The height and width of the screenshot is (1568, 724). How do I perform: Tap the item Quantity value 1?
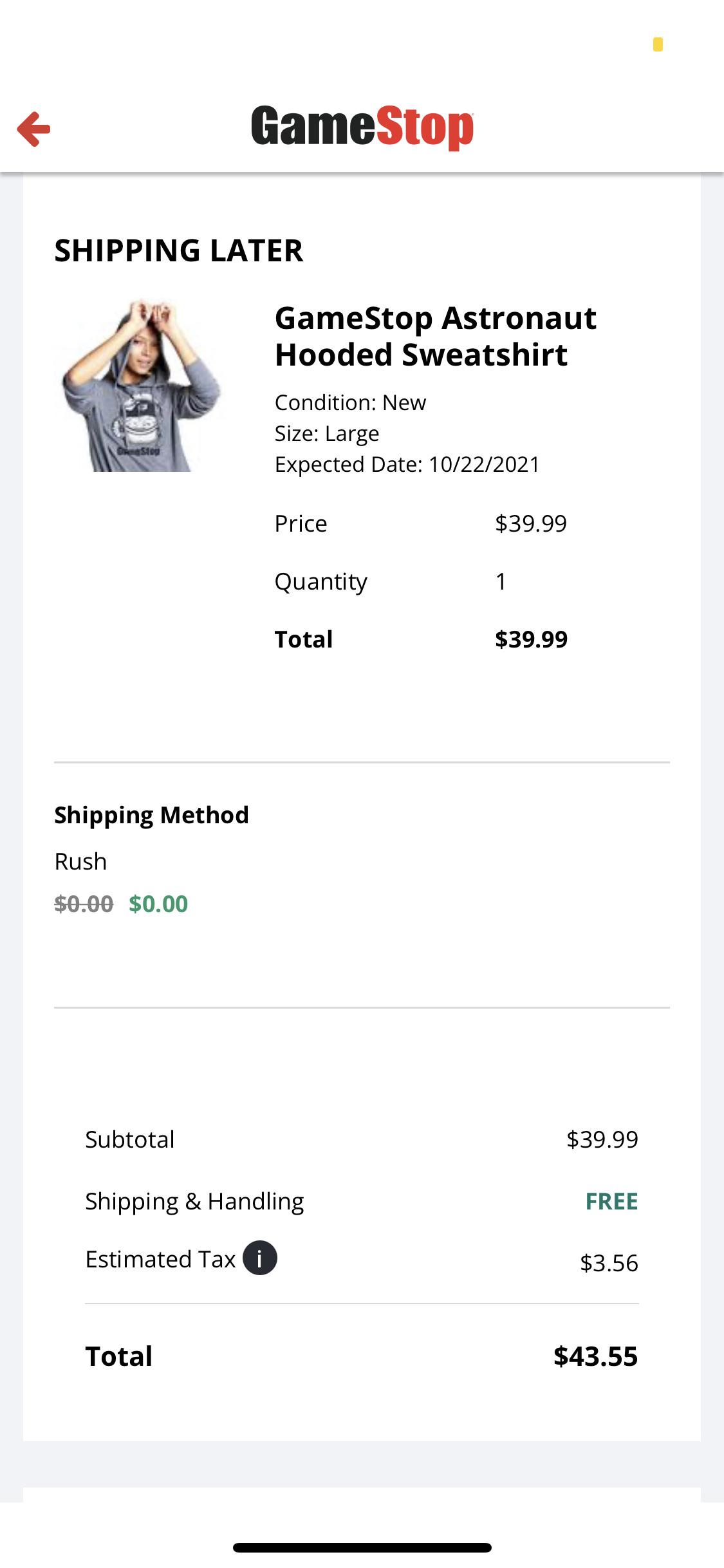pyautogui.click(x=501, y=581)
